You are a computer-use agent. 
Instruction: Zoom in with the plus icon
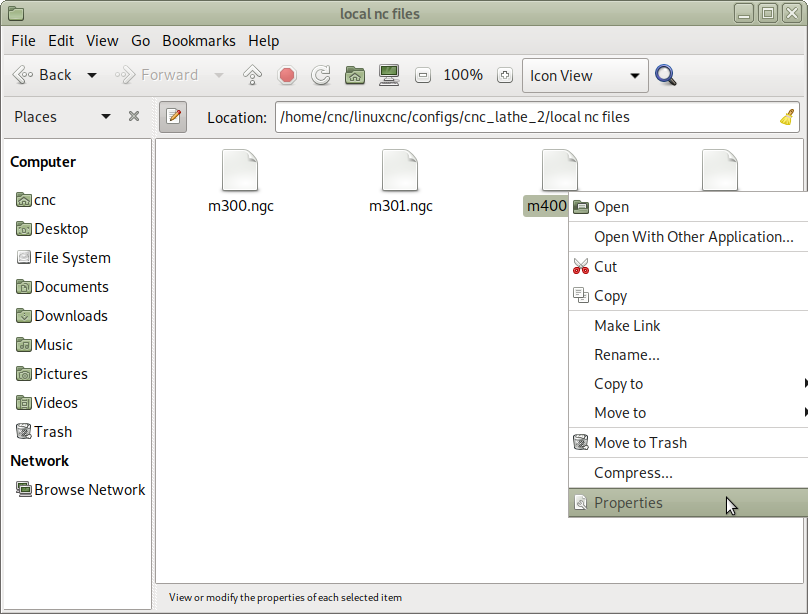point(504,75)
